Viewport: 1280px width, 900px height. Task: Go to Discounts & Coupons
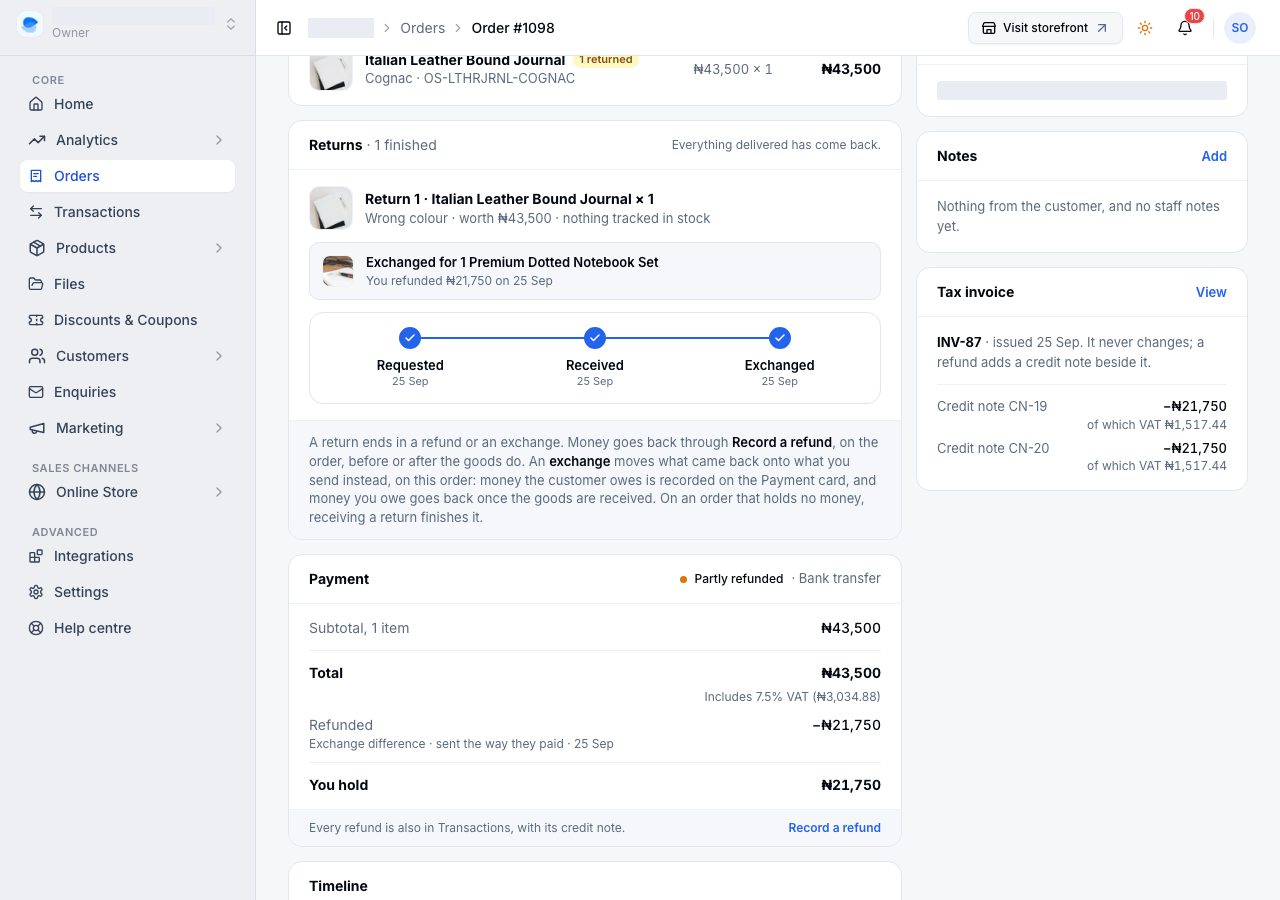tap(128, 320)
